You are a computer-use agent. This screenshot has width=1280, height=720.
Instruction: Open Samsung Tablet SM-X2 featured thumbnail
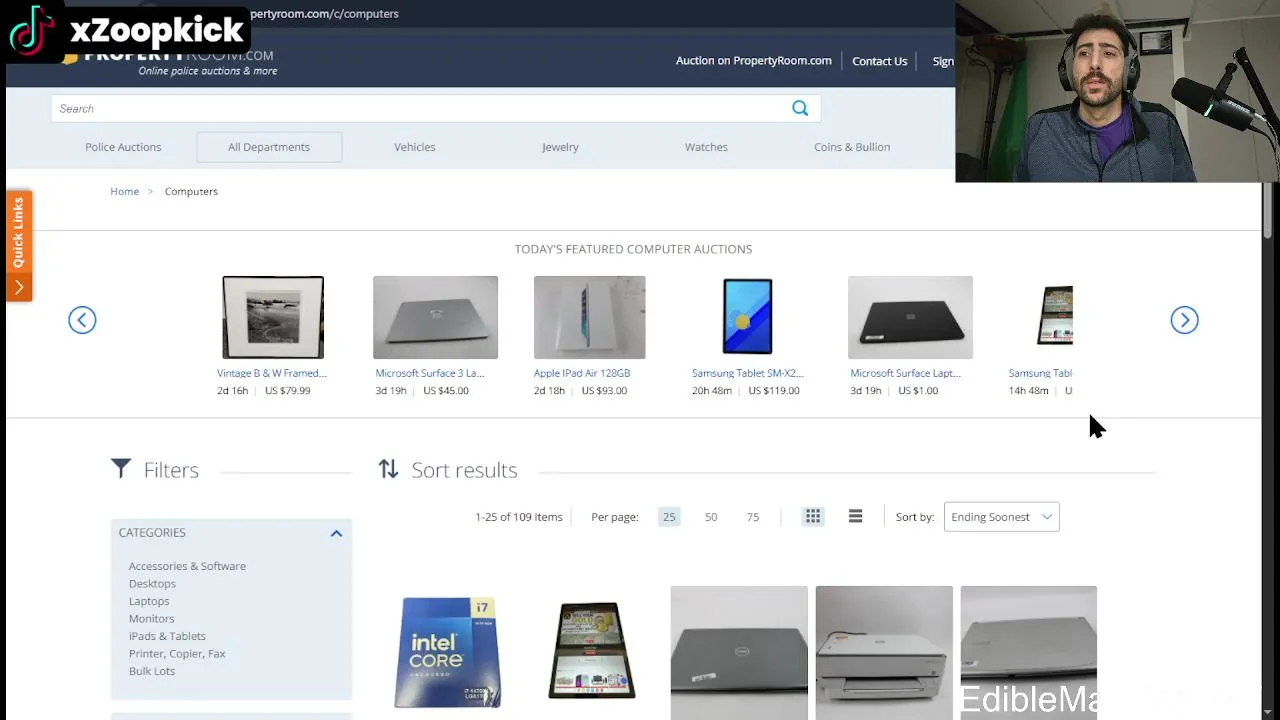tap(747, 317)
